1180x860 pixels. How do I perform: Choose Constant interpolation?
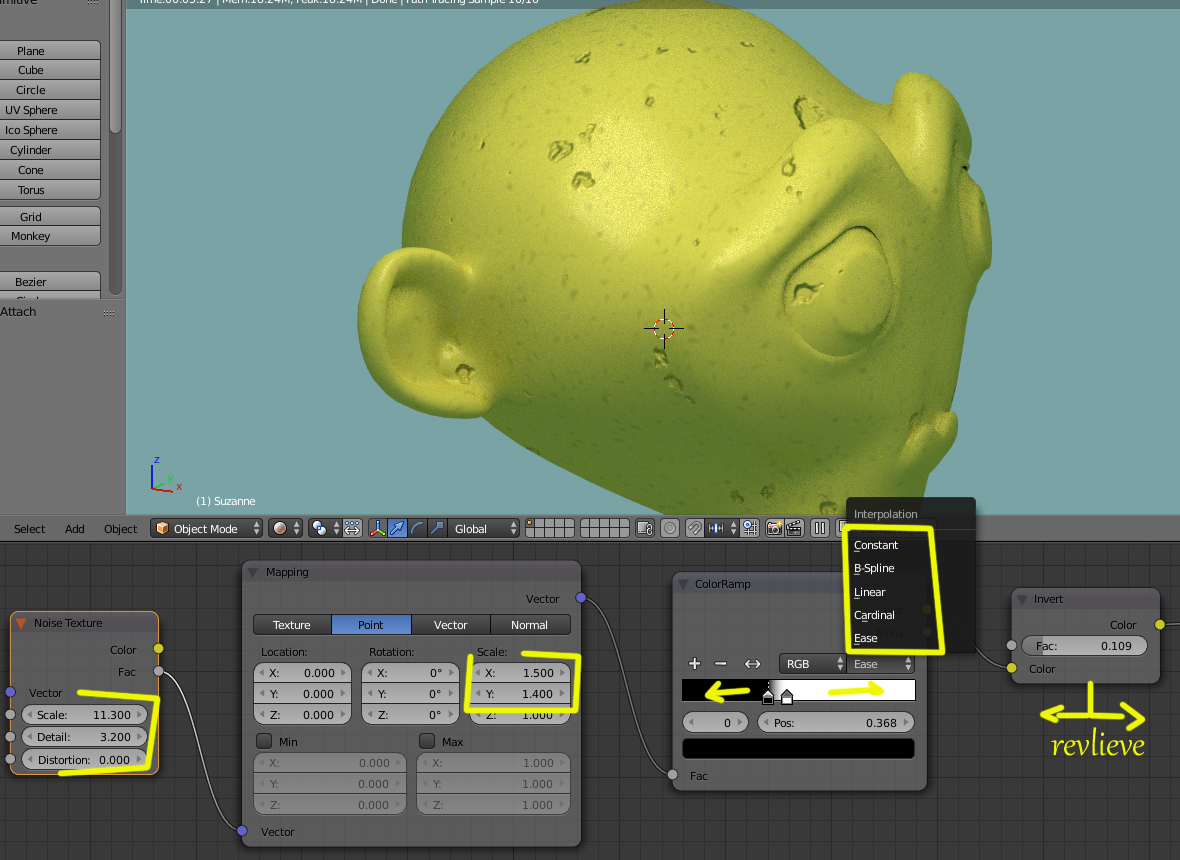[x=876, y=545]
